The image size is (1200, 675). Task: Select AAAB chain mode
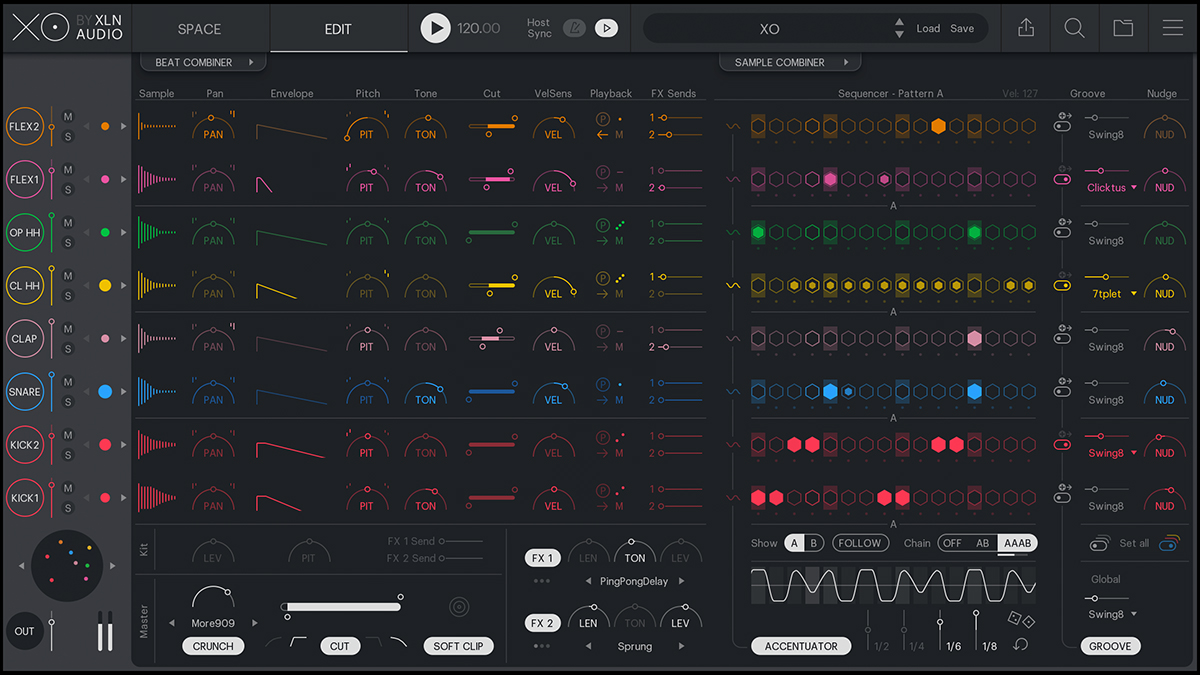point(1017,543)
